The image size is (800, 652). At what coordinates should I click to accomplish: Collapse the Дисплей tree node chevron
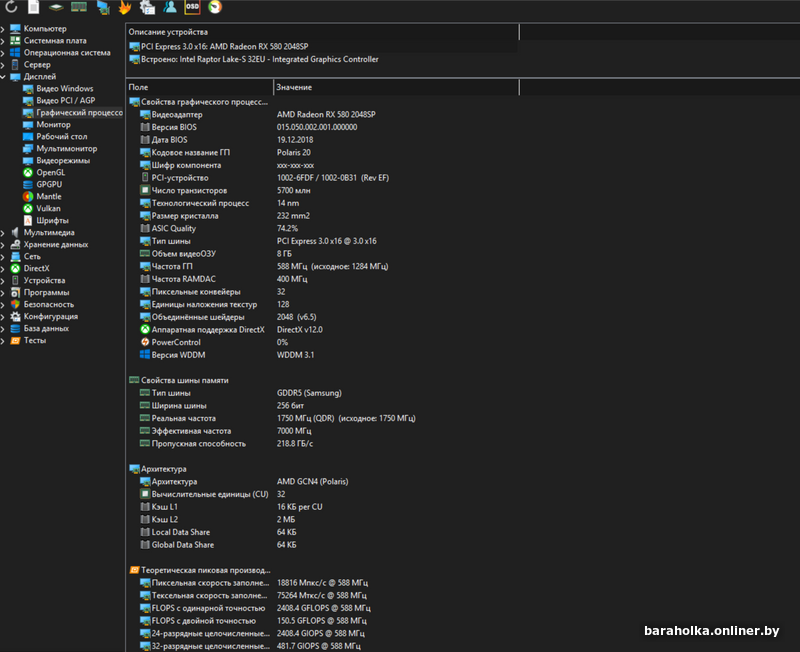(3, 77)
